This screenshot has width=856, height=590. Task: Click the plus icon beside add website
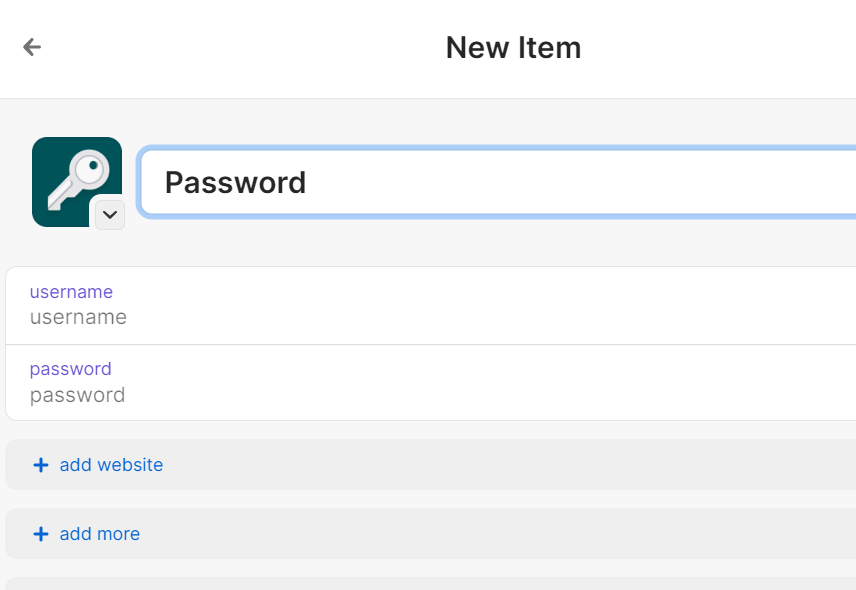(41, 465)
